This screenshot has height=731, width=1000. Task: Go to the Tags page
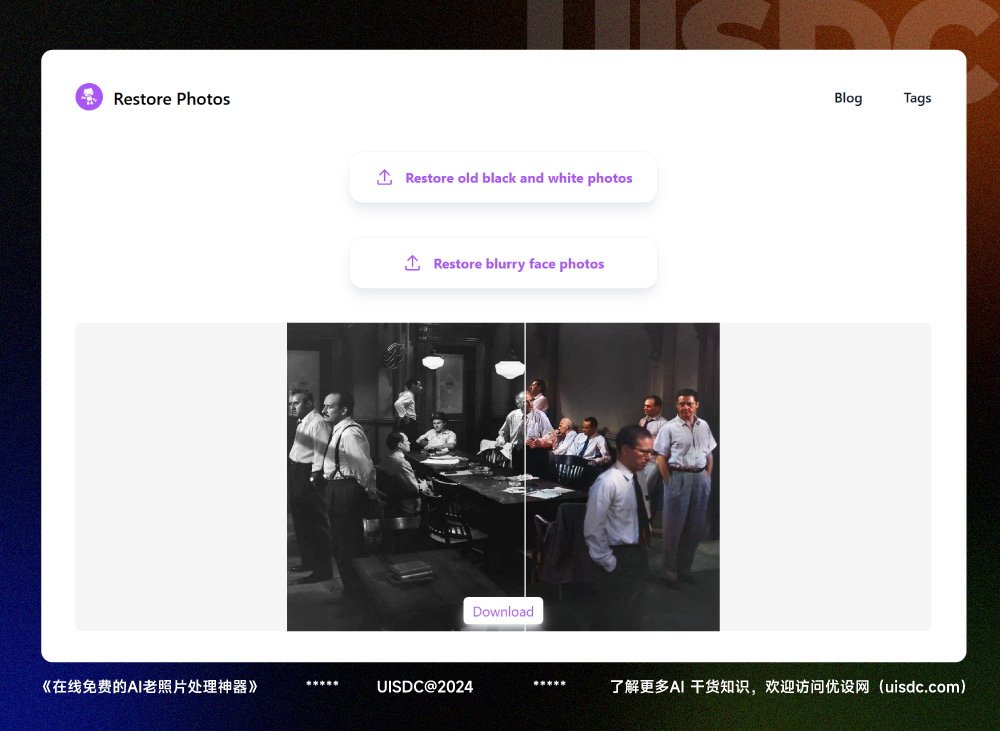point(917,98)
